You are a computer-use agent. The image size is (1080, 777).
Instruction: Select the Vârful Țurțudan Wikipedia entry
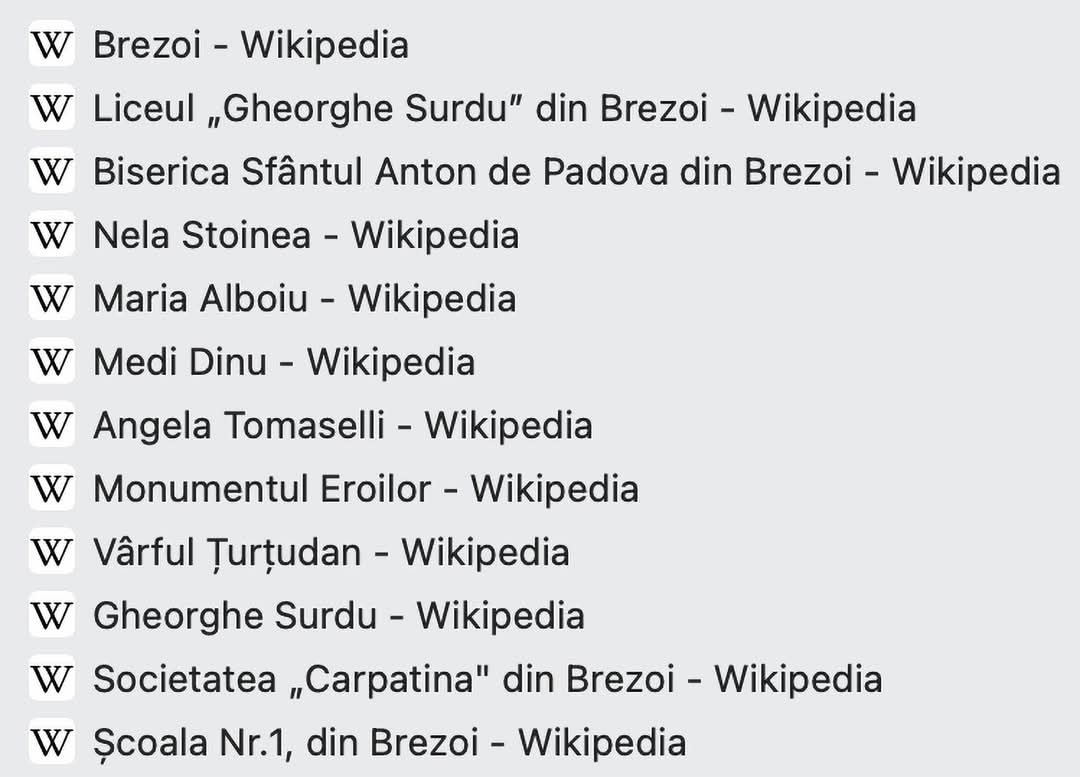click(331, 552)
